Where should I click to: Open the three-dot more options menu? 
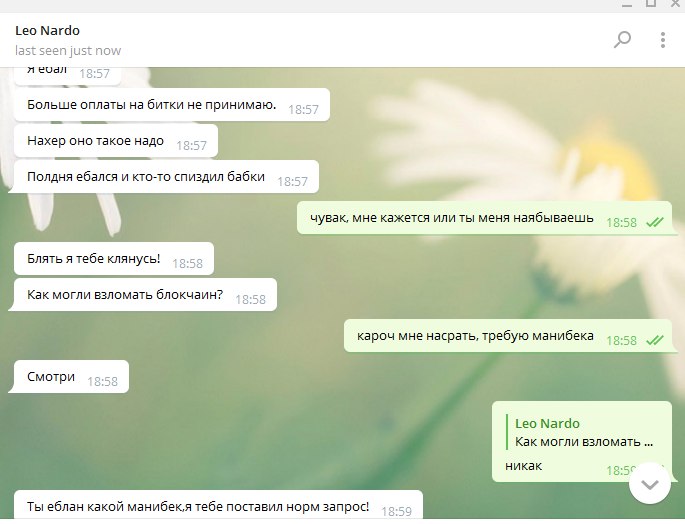(663, 40)
